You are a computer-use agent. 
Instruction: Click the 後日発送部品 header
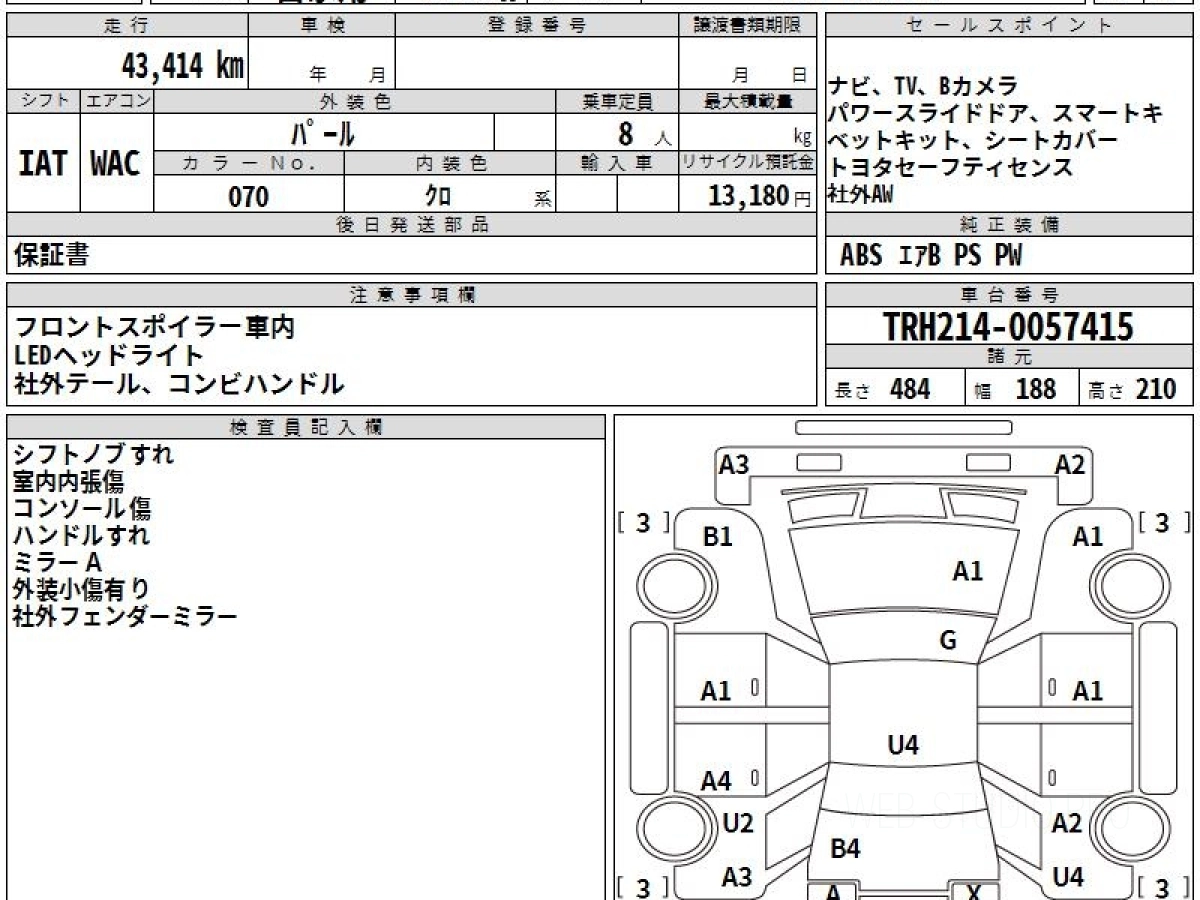click(411, 225)
